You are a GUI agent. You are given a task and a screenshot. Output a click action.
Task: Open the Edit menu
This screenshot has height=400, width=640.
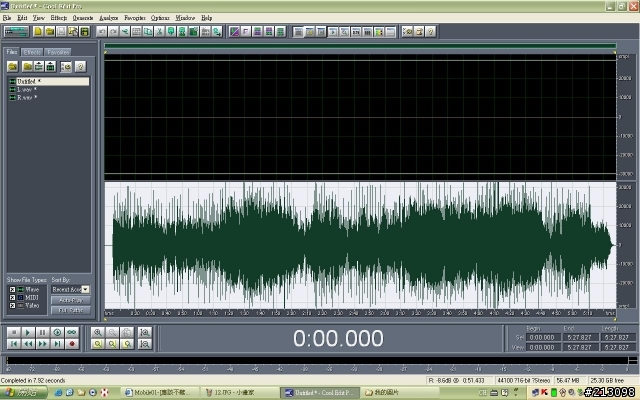[22, 18]
